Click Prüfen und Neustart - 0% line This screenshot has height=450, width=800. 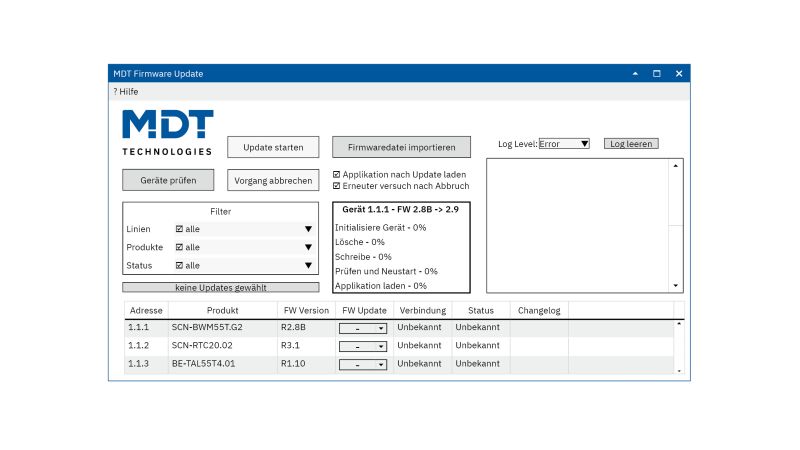[x=386, y=271]
